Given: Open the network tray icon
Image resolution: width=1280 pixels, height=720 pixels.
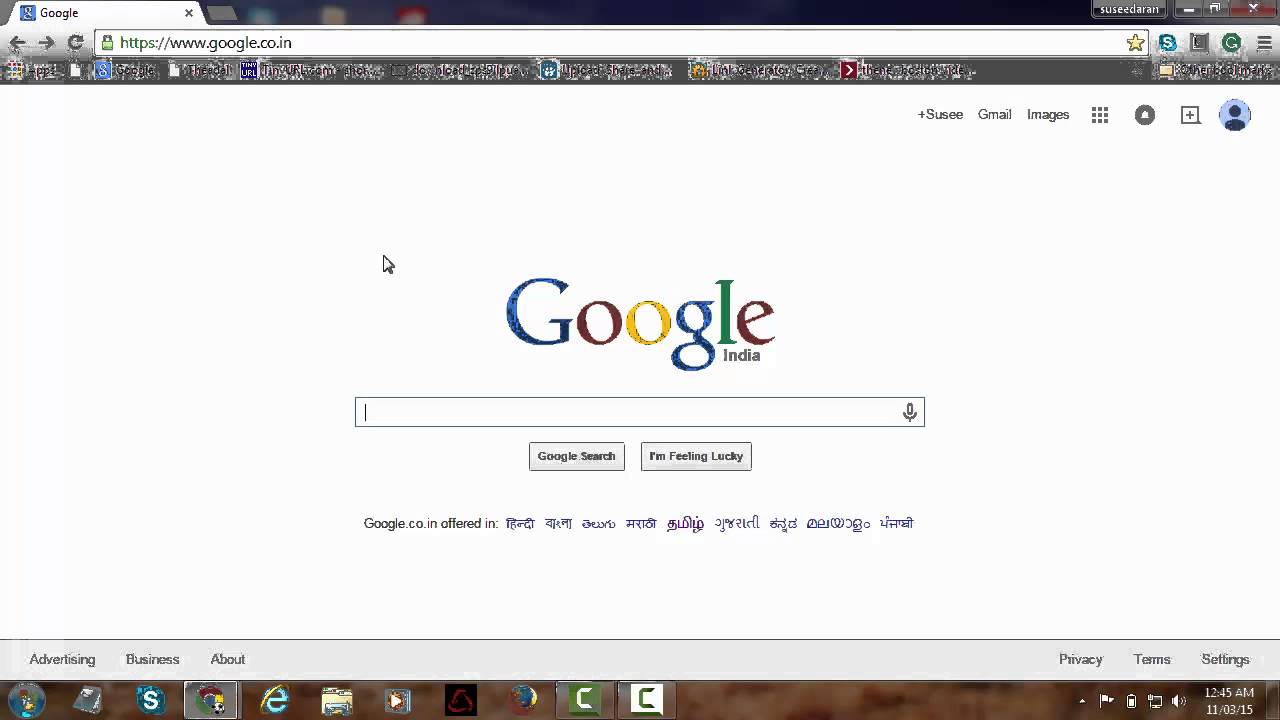Looking at the screenshot, I should point(1155,701).
